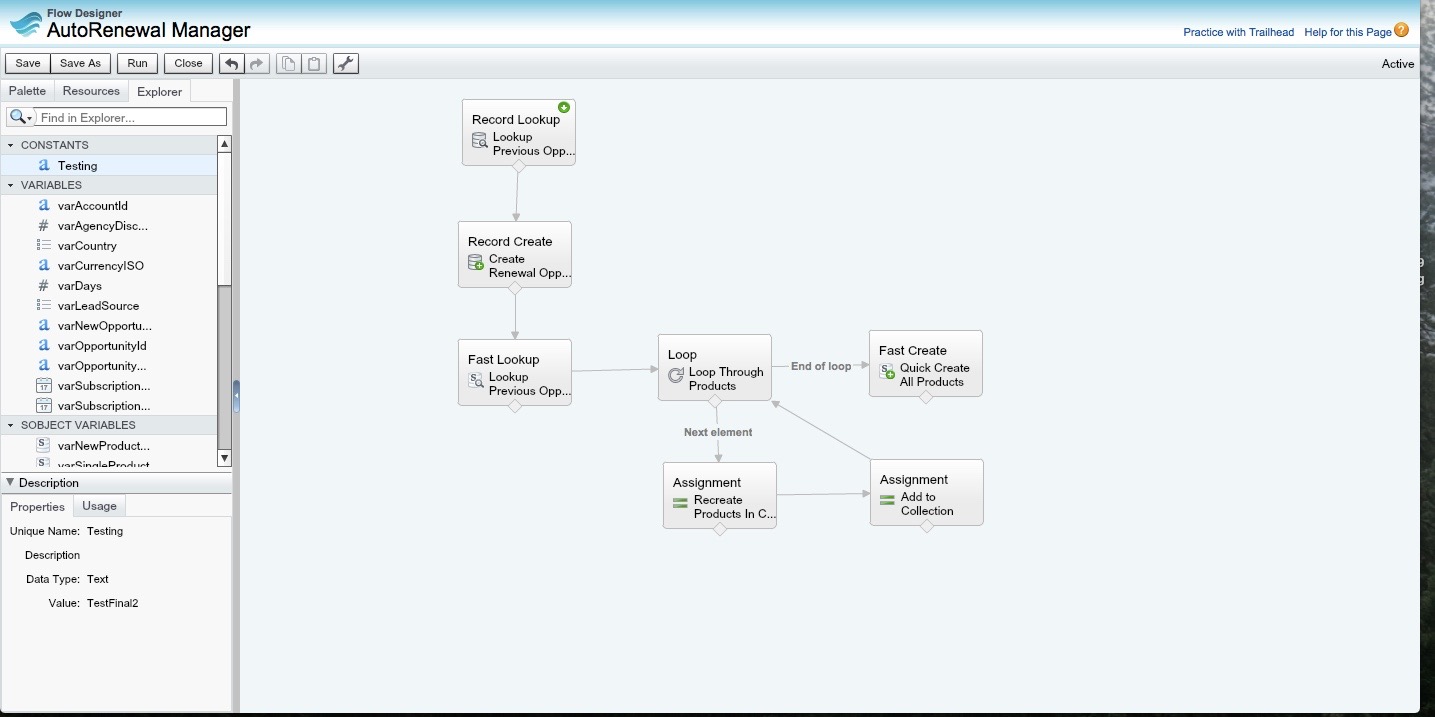Open Help for this Page link
Screen dimensions: 1435x717
[x=1348, y=32]
